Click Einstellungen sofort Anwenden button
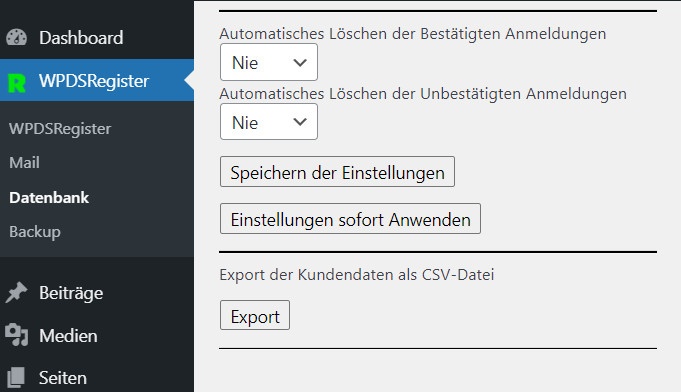 [350, 219]
